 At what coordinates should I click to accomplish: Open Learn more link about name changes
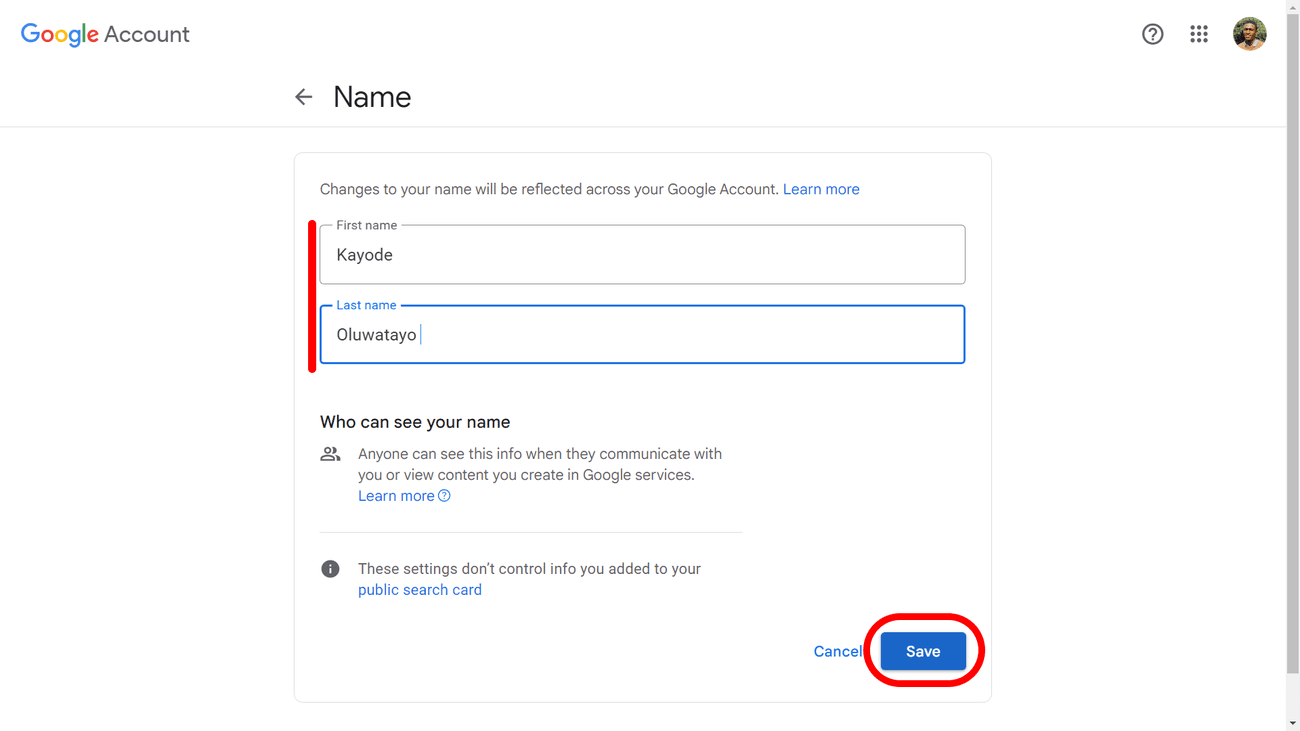820,189
